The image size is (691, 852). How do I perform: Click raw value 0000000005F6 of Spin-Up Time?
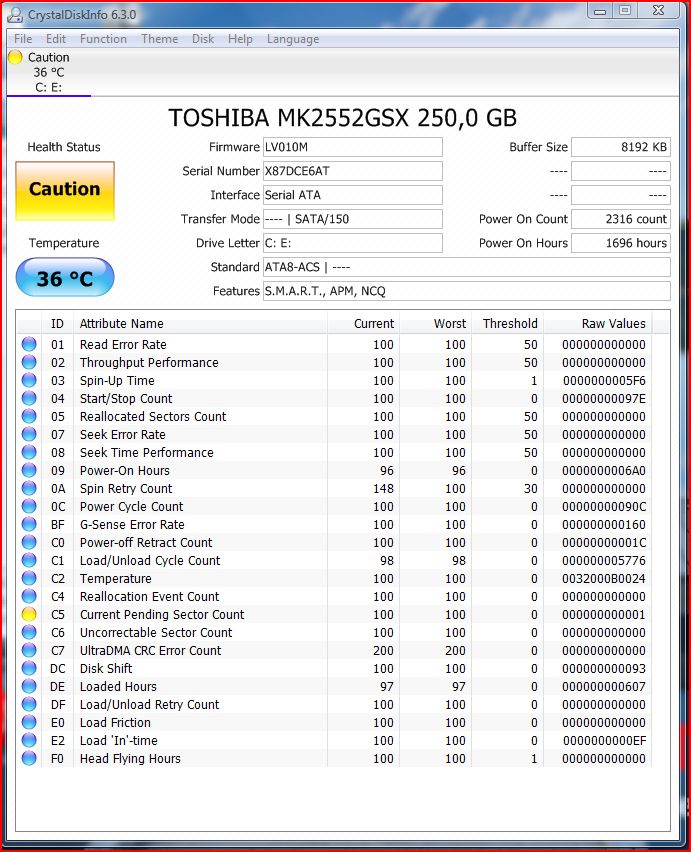coord(604,380)
